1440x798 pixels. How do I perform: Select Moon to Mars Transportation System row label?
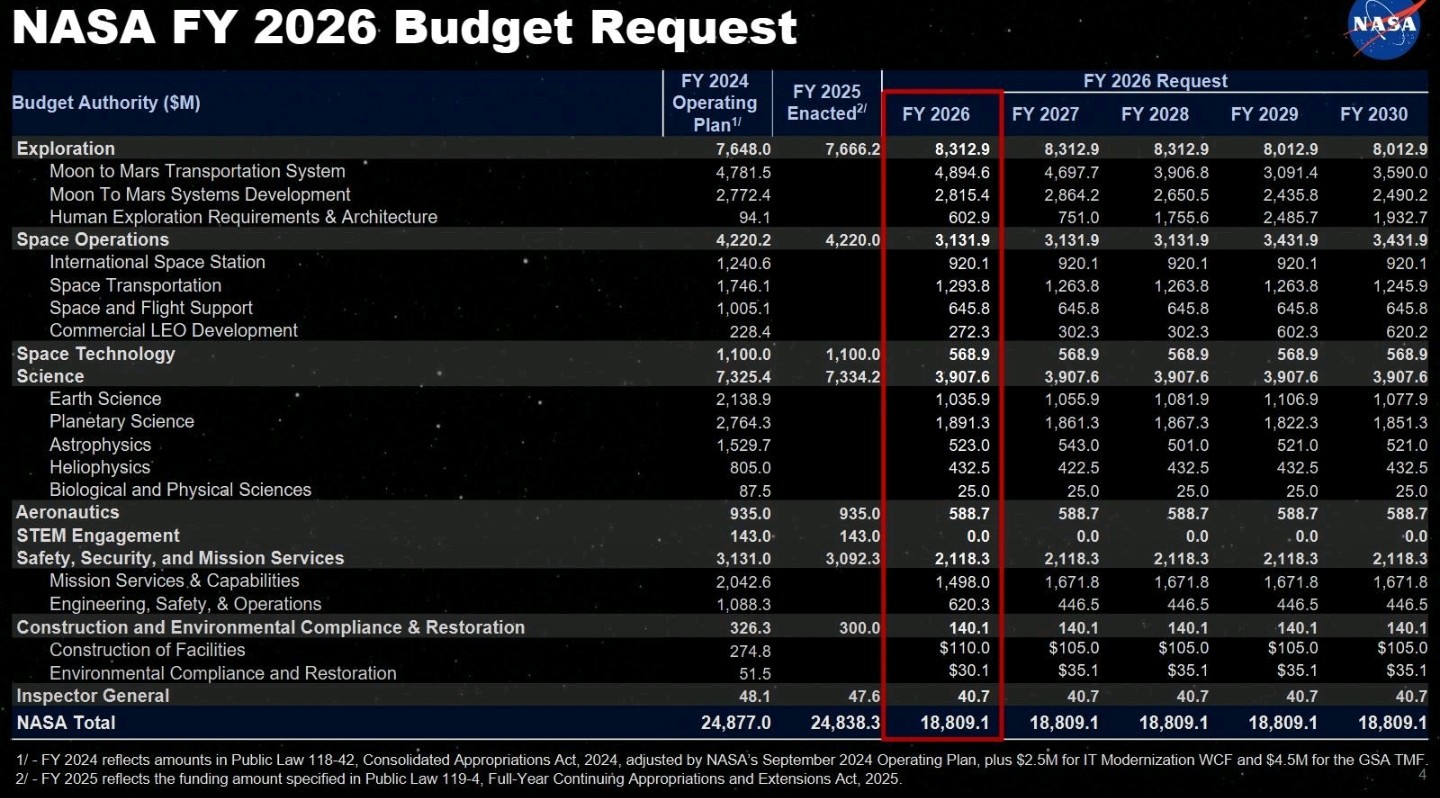pyautogui.click(x=197, y=171)
